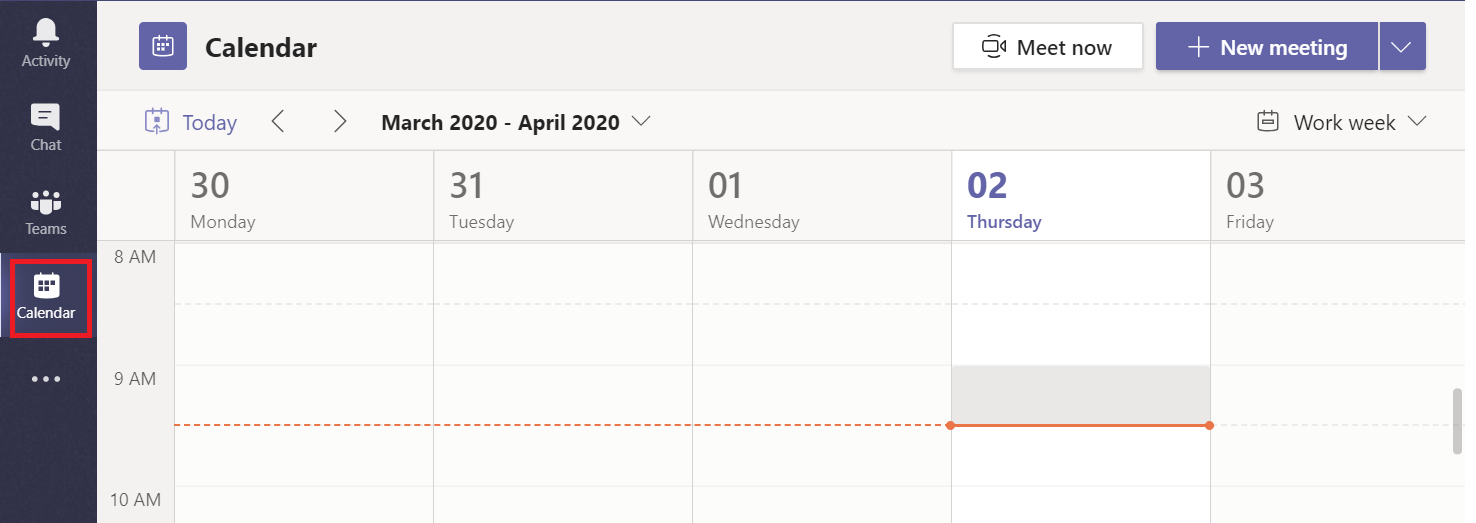Viewport: 1476px width, 523px height.
Task: Select Tuesday 31 column header
Action: point(563,196)
